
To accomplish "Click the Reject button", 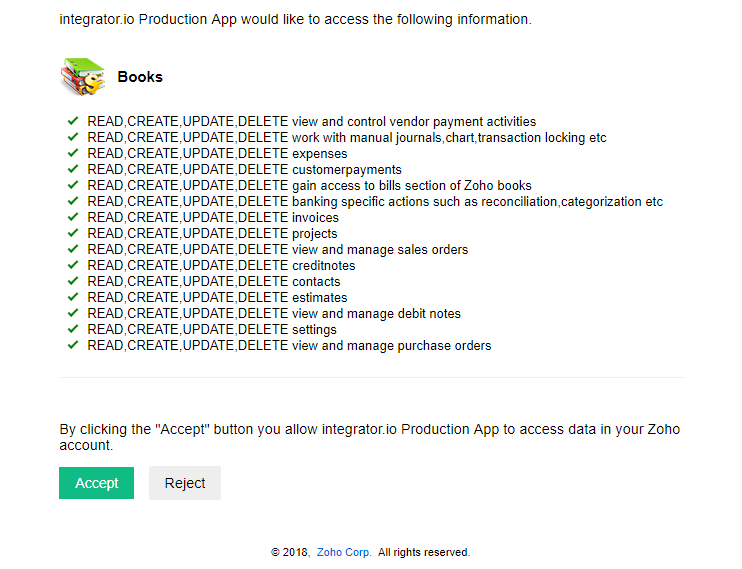I will coord(185,483).
